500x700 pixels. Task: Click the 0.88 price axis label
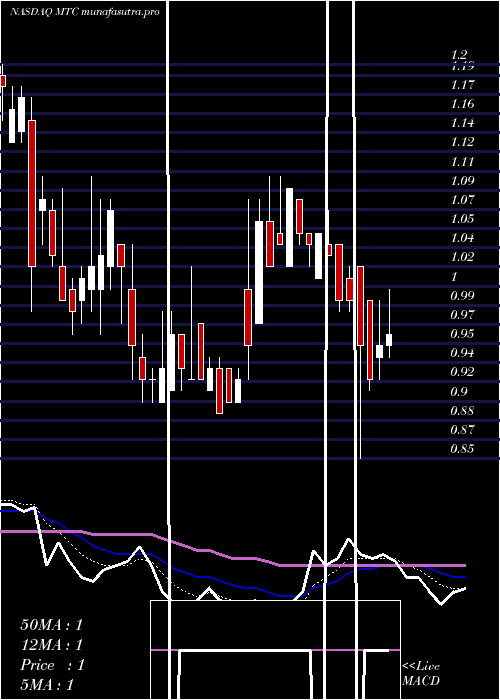pos(462,410)
